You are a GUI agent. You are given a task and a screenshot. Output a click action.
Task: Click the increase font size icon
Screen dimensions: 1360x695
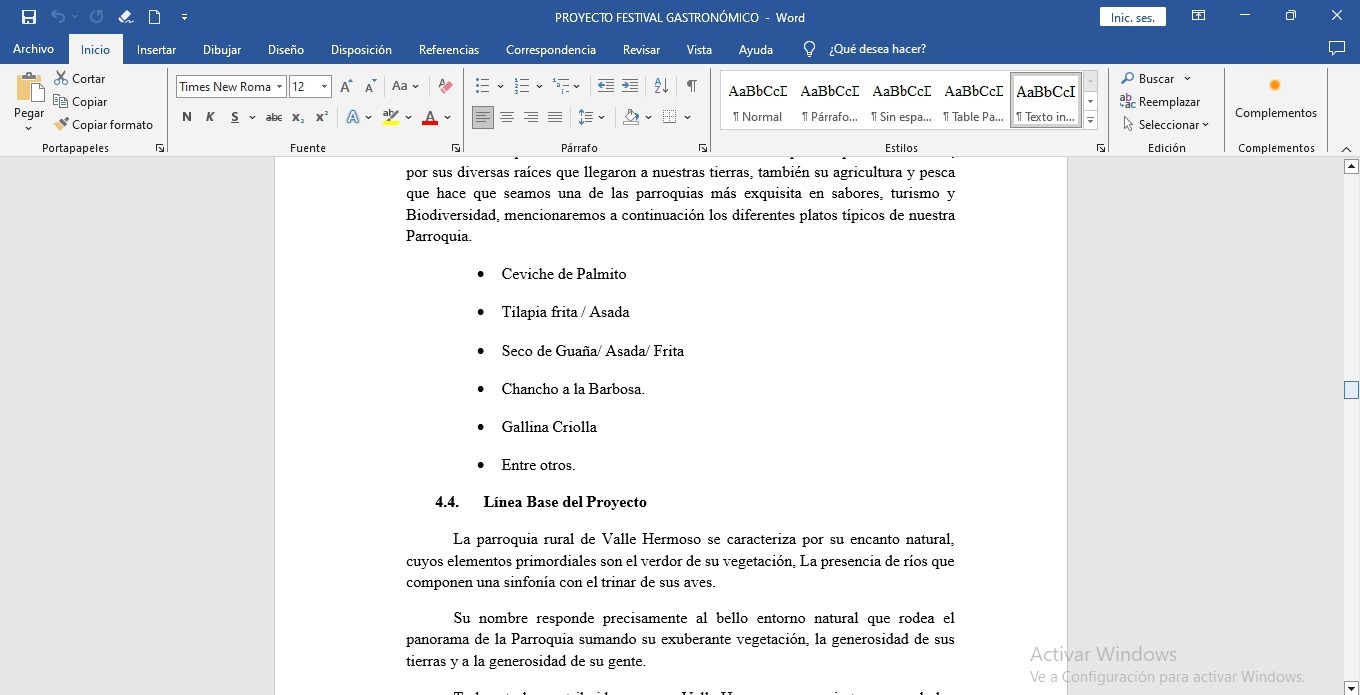(346, 86)
